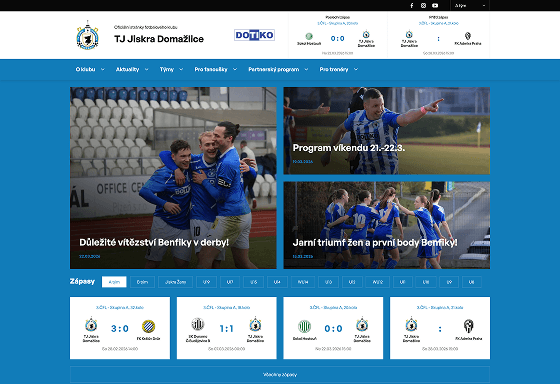The image size is (560, 384).
Task: Select the U19 matches tab
Action: [x=206, y=282]
